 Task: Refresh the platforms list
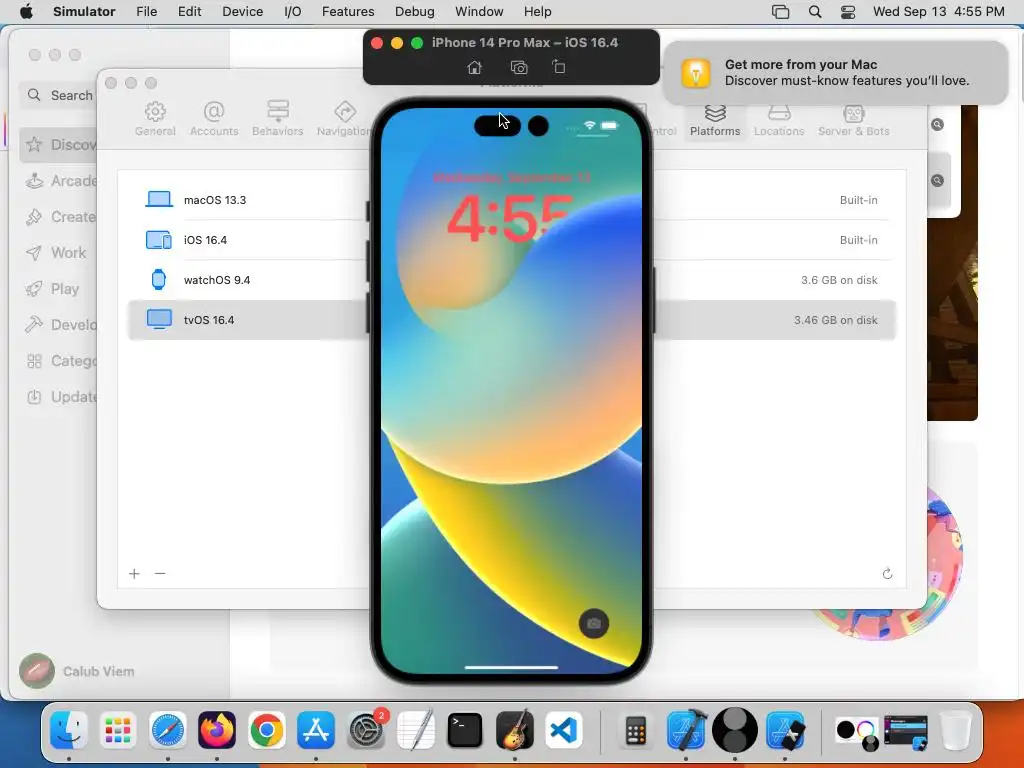pyautogui.click(x=887, y=573)
